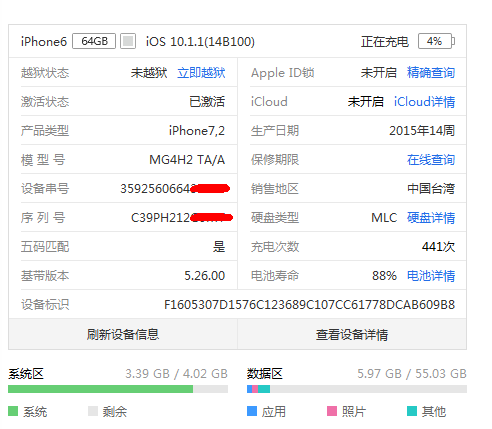Open the iCloud详情 link
Image resolution: width=492 pixels, height=429 pixels.
click(424, 102)
